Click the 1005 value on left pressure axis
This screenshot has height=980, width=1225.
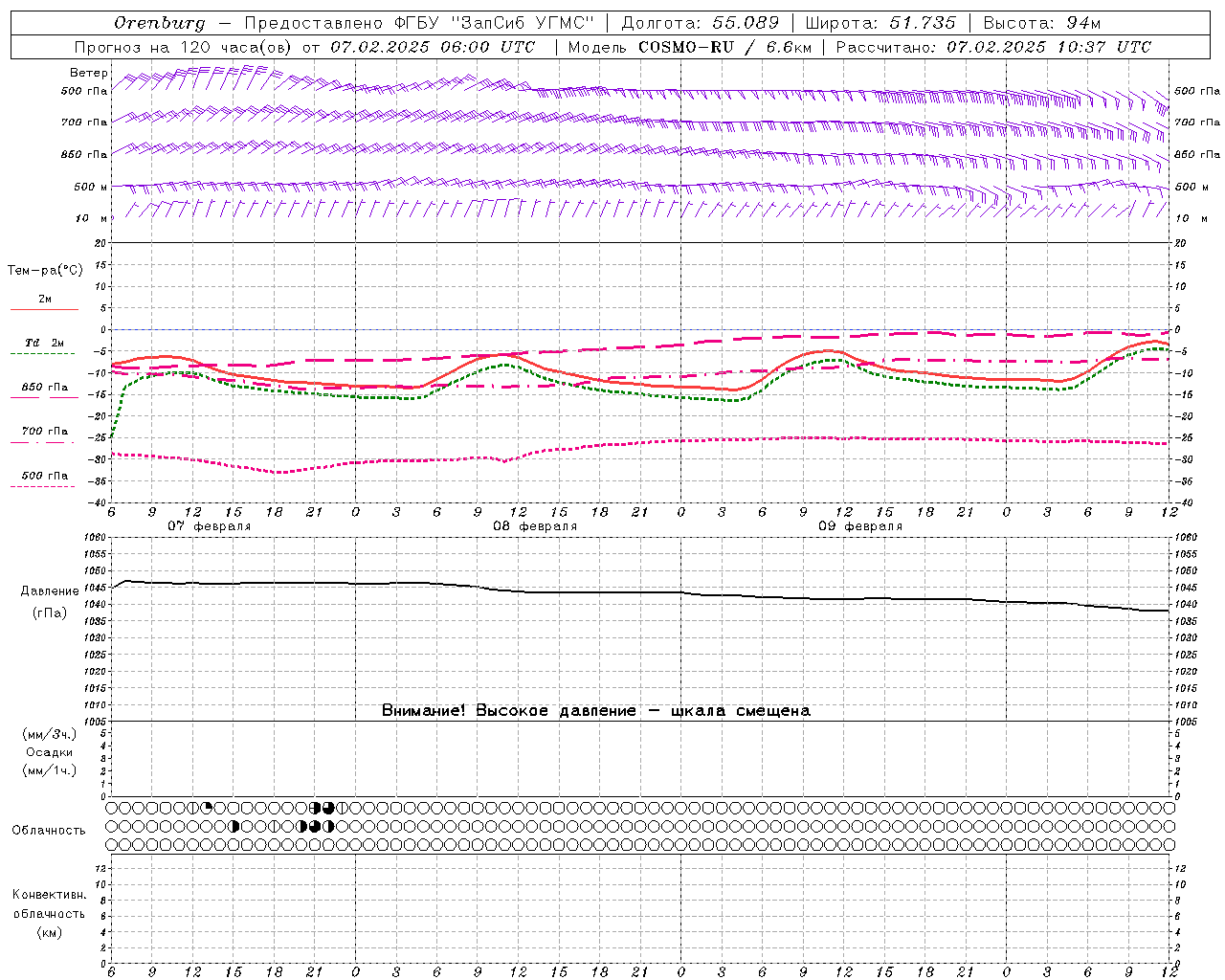pos(93,722)
